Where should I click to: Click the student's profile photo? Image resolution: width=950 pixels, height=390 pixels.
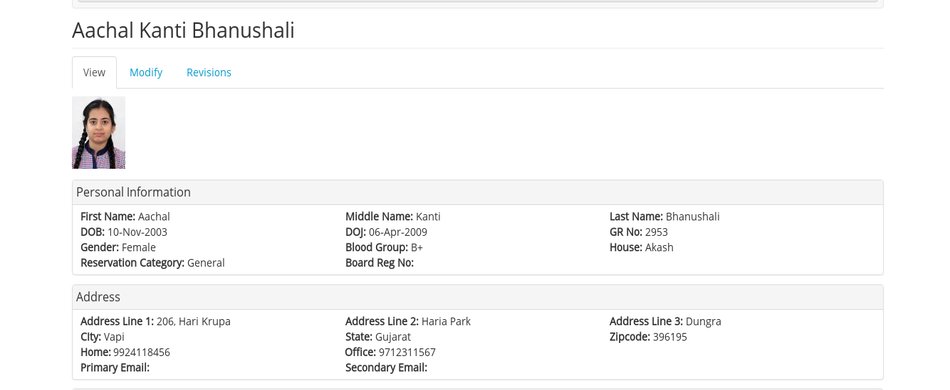coord(99,133)
